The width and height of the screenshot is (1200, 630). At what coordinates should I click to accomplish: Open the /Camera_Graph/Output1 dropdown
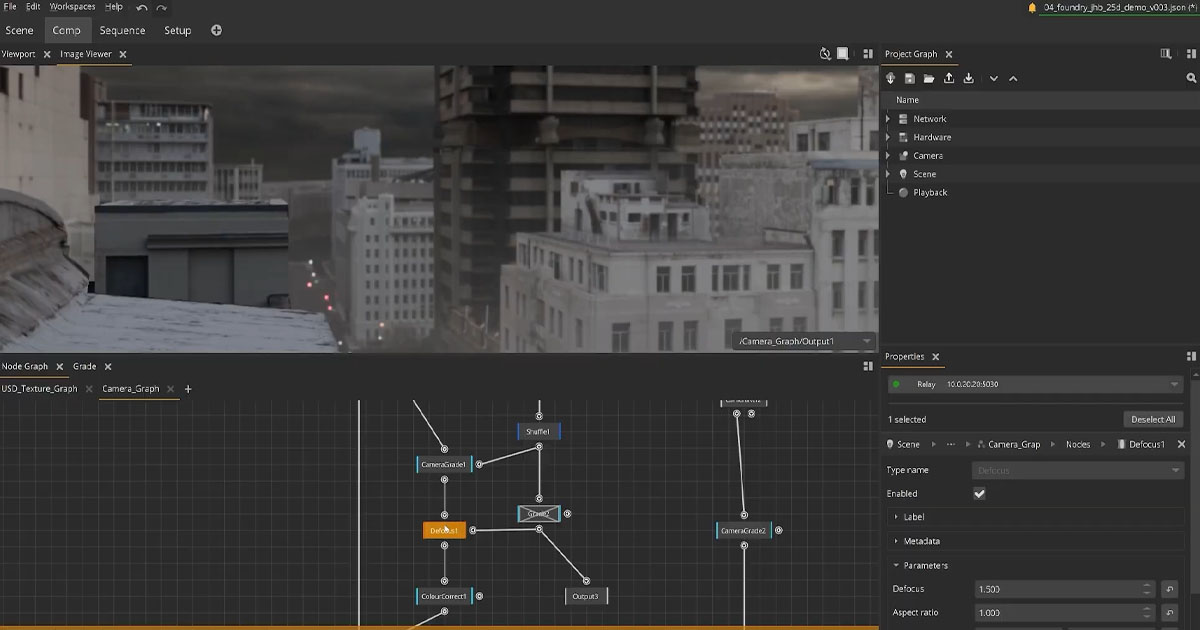[x=804, y=342]
